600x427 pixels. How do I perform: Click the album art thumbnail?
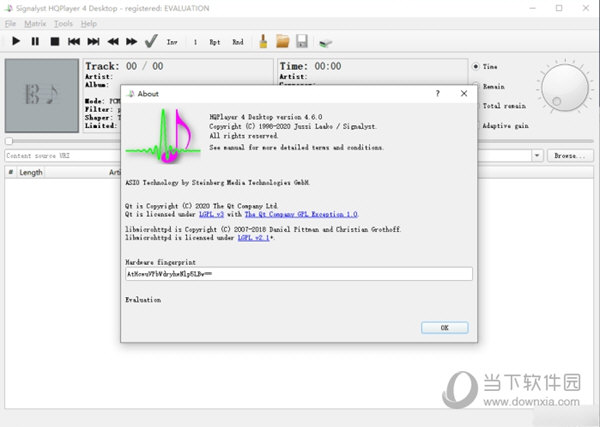tap(42, 96)
